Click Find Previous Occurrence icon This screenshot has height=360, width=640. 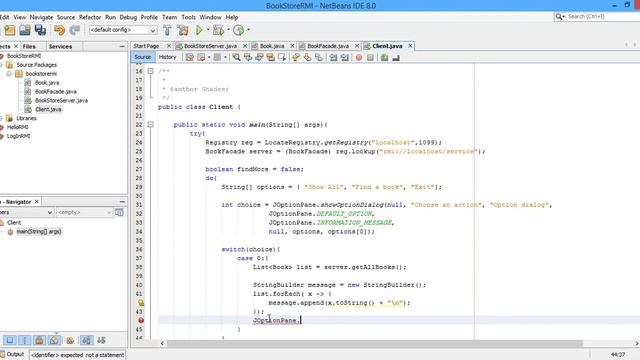click(x=248, y=58)
